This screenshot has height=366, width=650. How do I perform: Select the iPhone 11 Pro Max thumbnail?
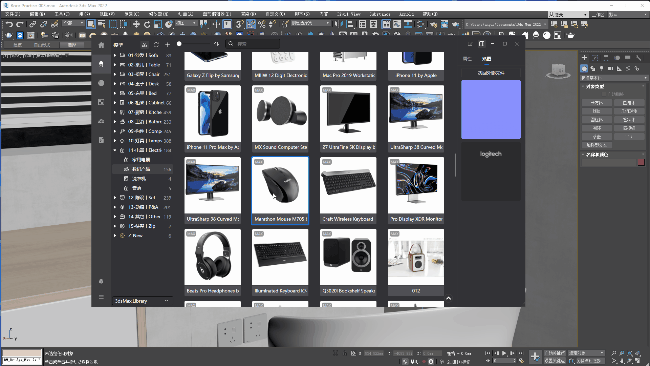click(x=213, y=119)
